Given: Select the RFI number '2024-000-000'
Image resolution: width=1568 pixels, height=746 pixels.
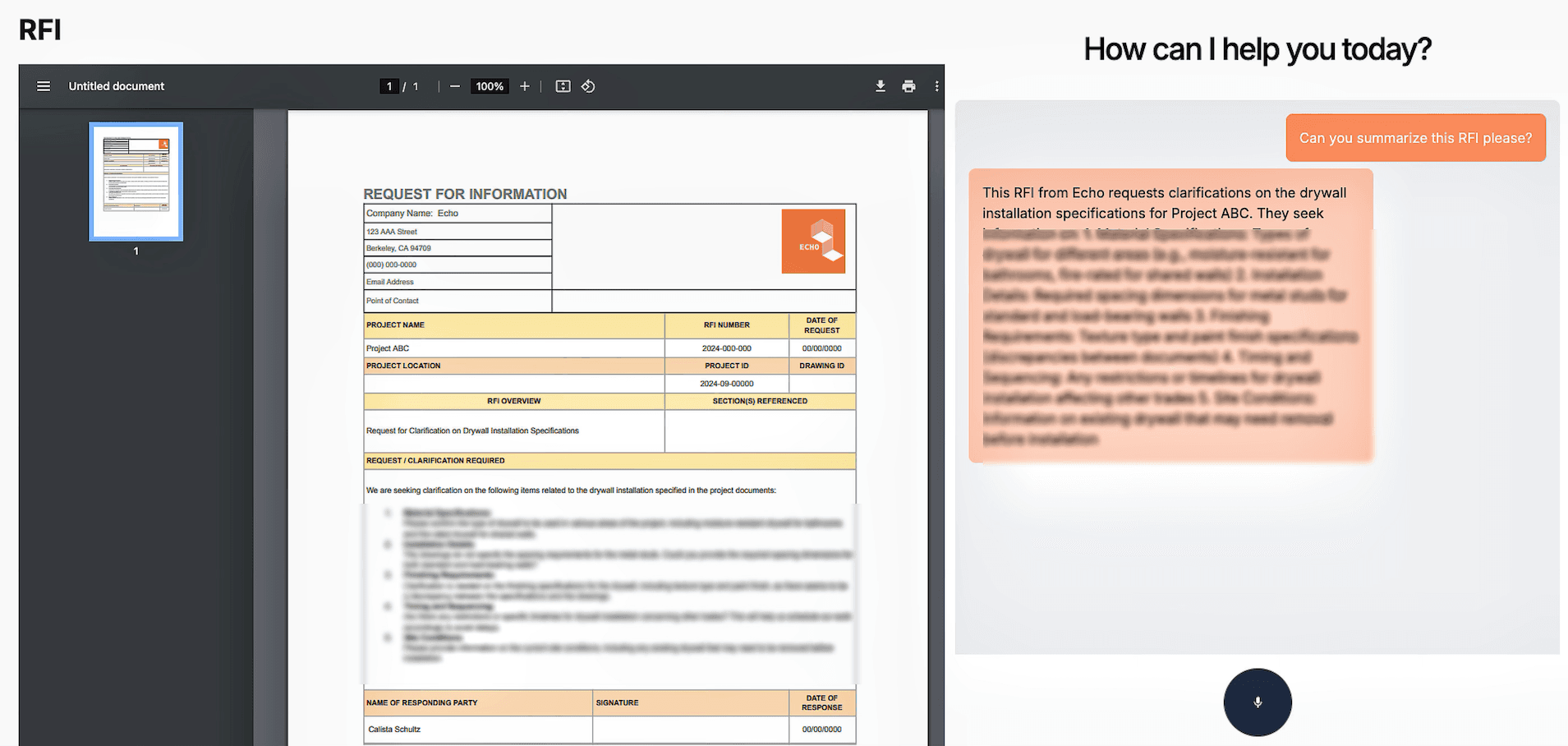Looking at the screenshot, I should pyautogui.click(x=727, y=348).
